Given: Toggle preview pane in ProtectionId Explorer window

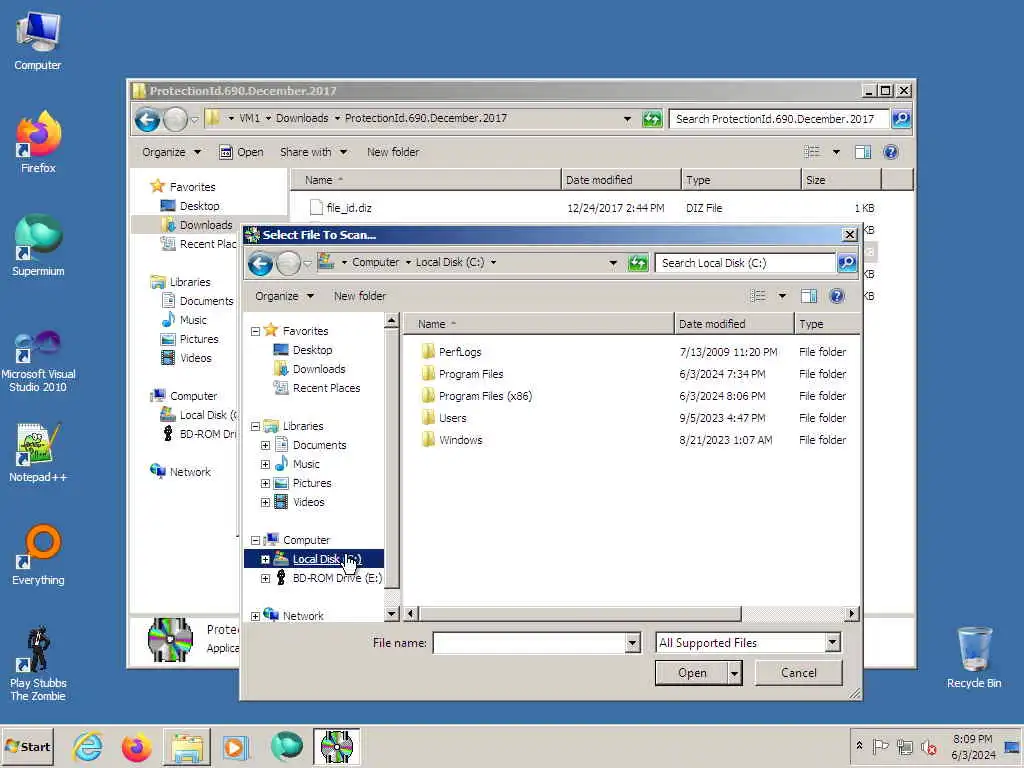Looking at the screenshot, I should point(863,152).
